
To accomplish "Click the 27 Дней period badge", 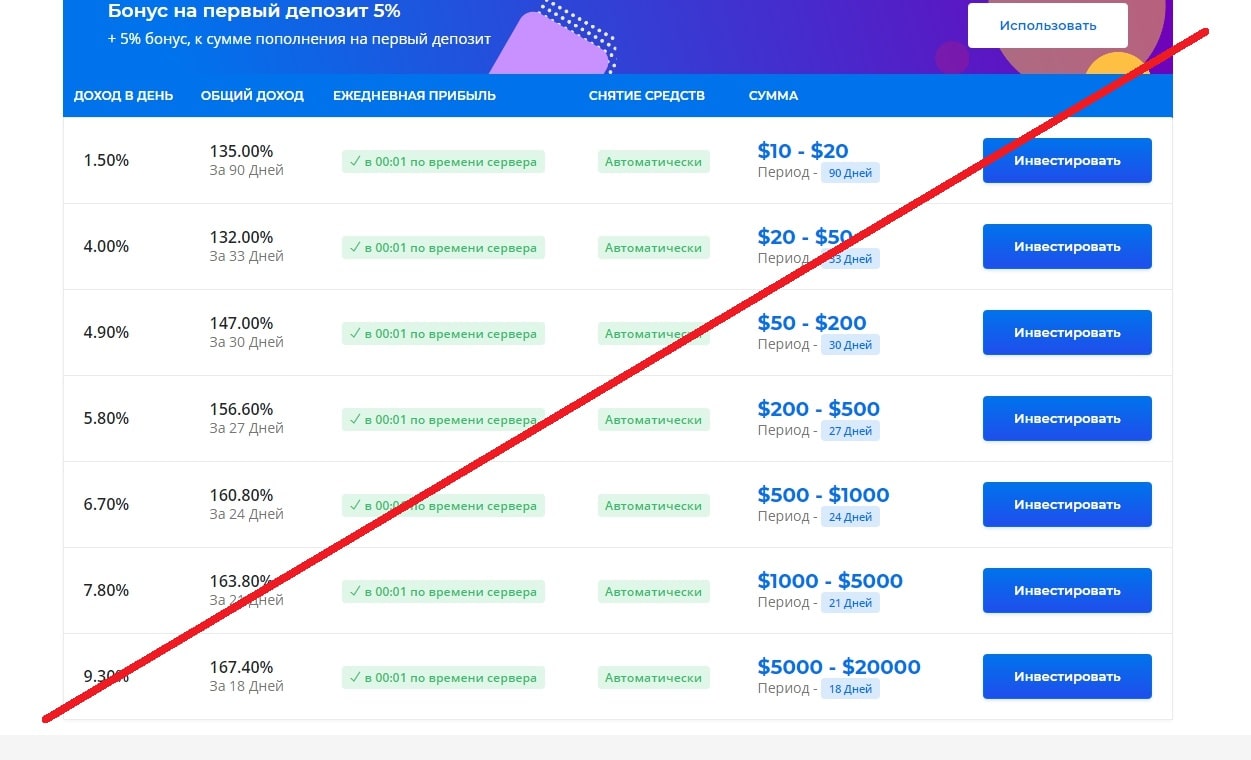I will click(x=850, y=431).
